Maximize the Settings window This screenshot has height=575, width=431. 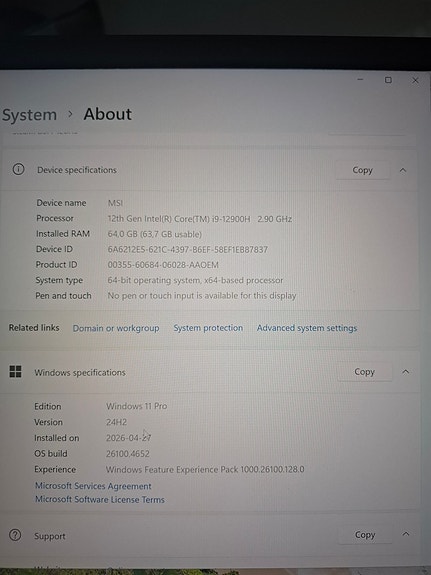coord(388,80)
